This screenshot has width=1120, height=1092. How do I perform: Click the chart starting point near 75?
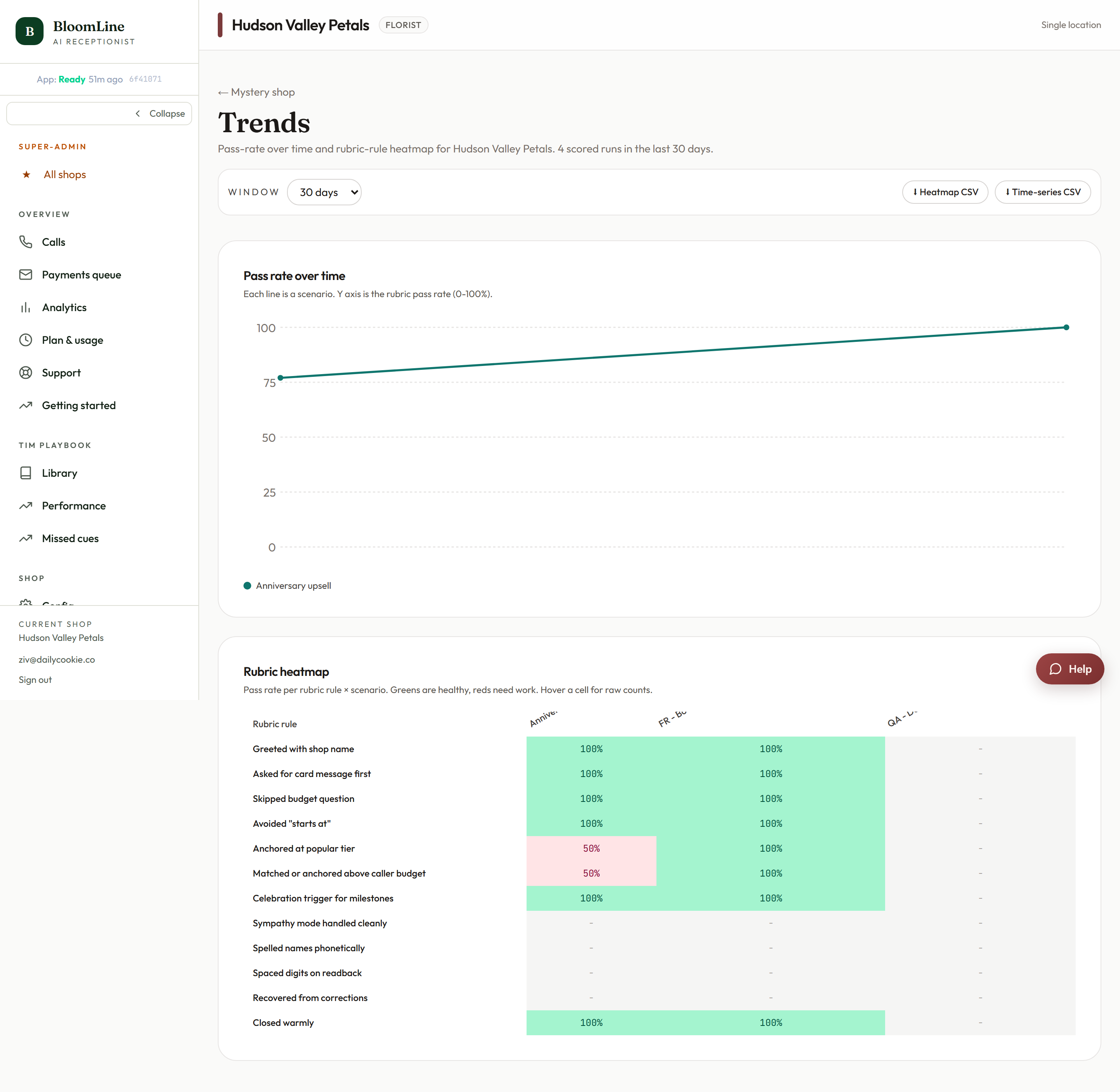point(280,378)
